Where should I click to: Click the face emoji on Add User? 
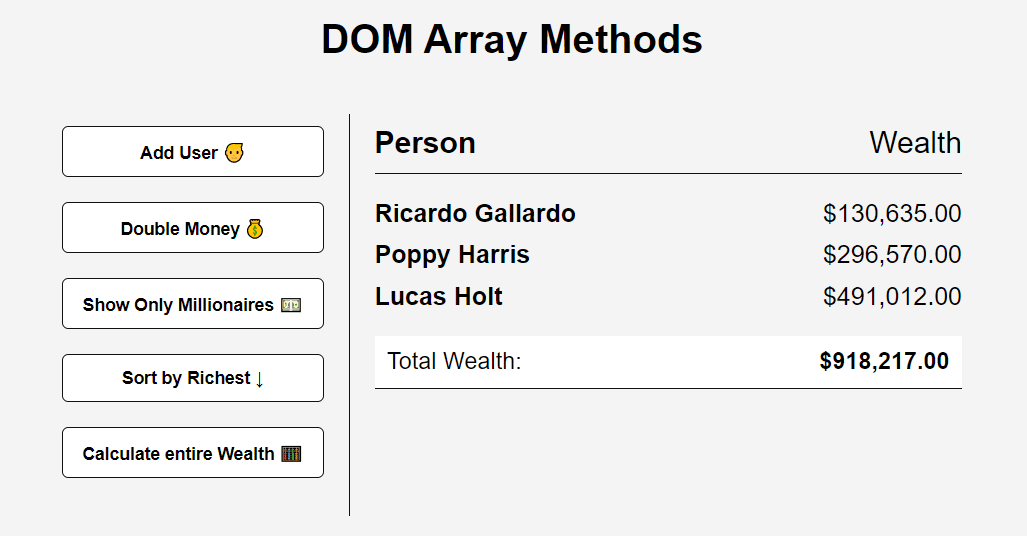tap(234, 153)
